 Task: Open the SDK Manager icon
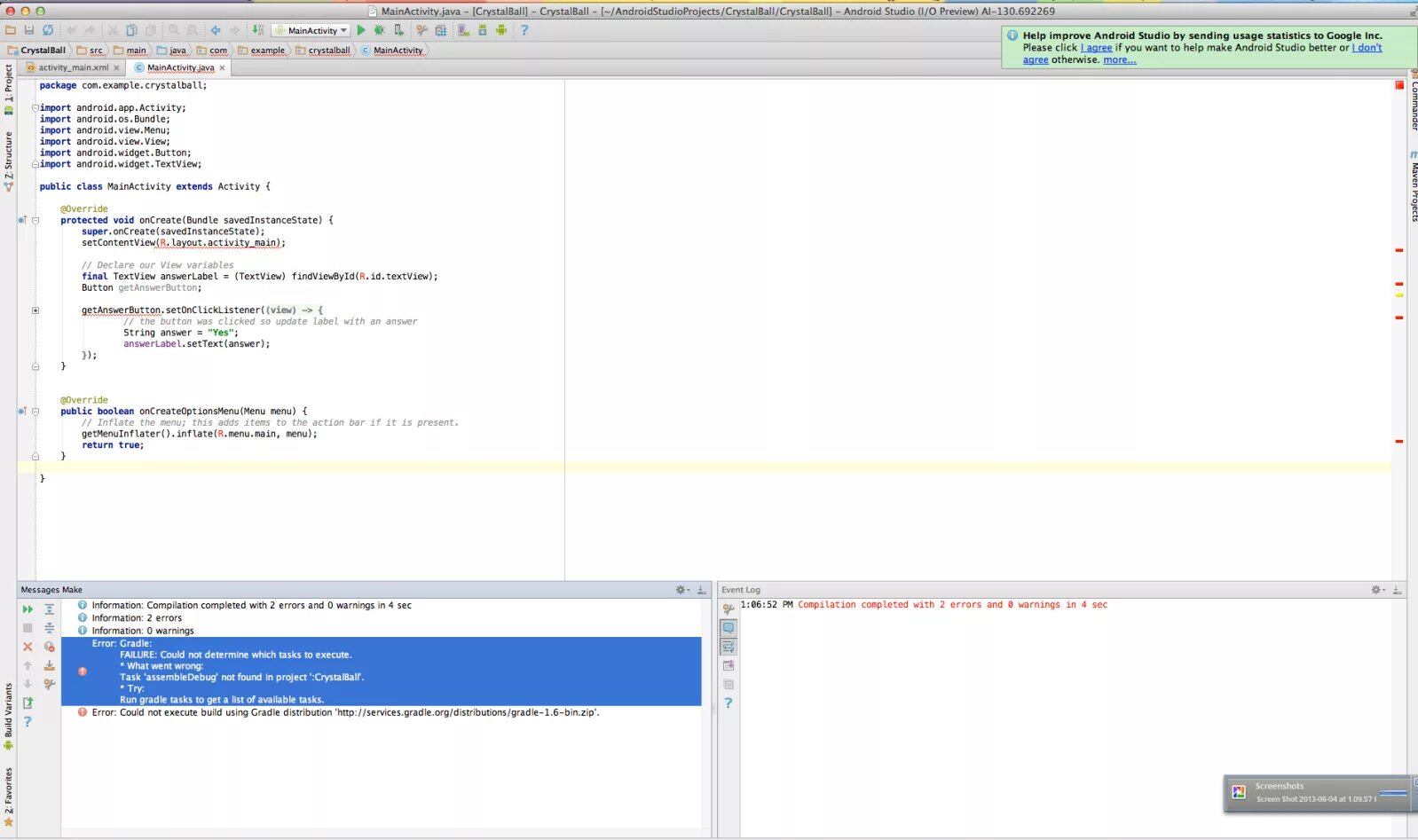[x=483, y=30]
